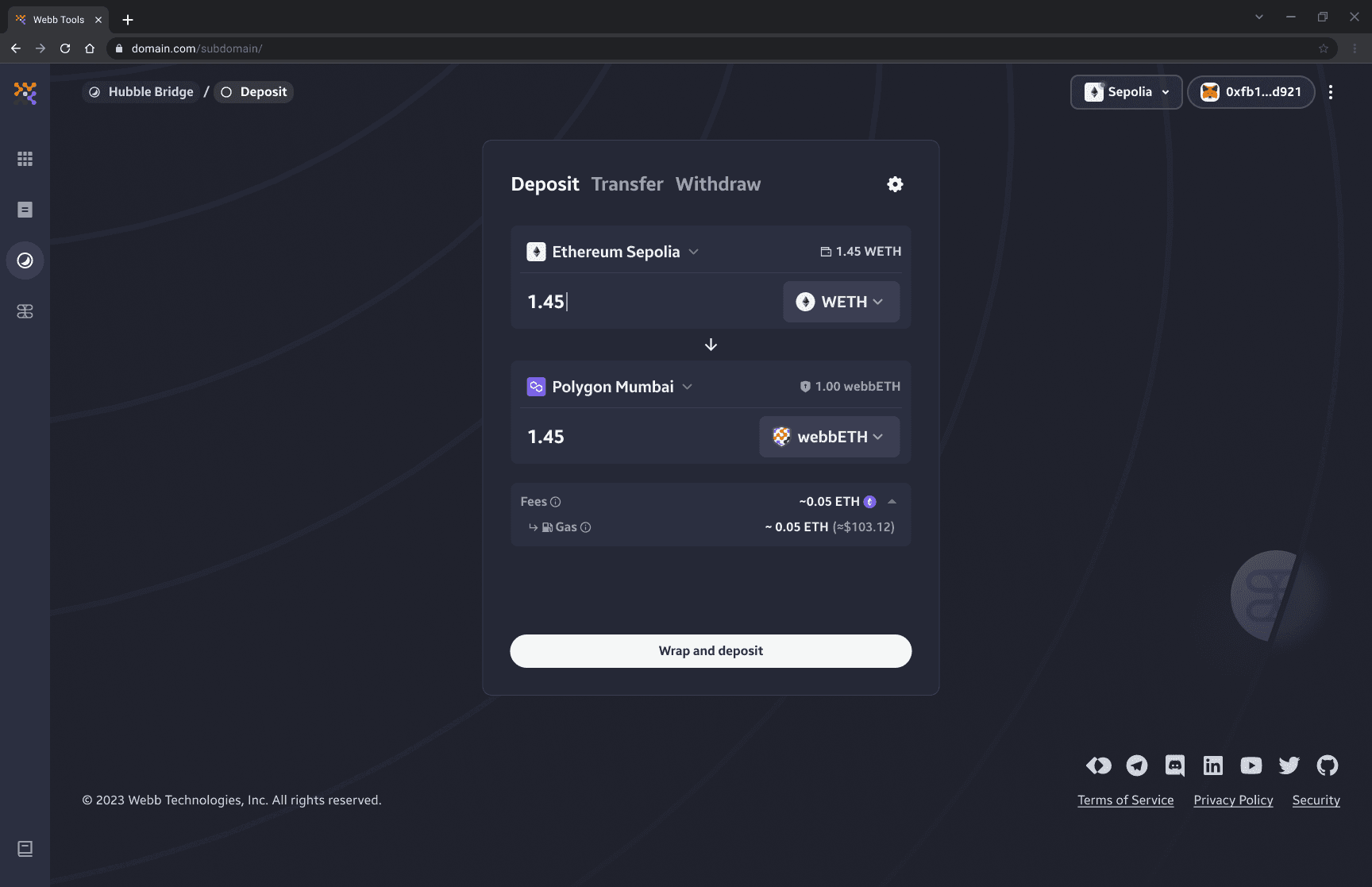This screenshot has width=1372, height=887.
Task: Click the swap direction down arrow
Action: click(x=711, y=345)
